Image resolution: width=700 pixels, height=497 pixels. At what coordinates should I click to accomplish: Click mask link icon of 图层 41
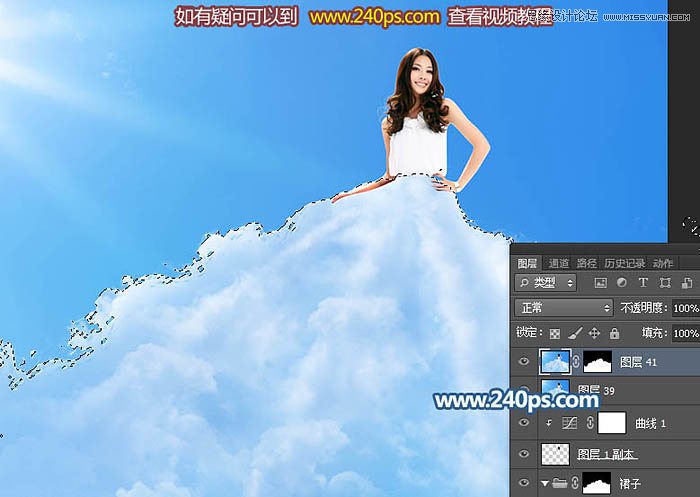tap(576, 362)
